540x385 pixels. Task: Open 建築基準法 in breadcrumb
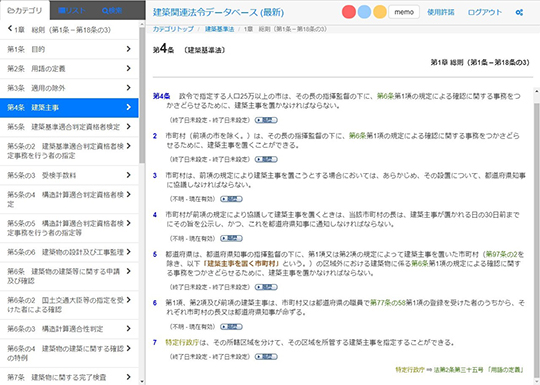(219, 29)
